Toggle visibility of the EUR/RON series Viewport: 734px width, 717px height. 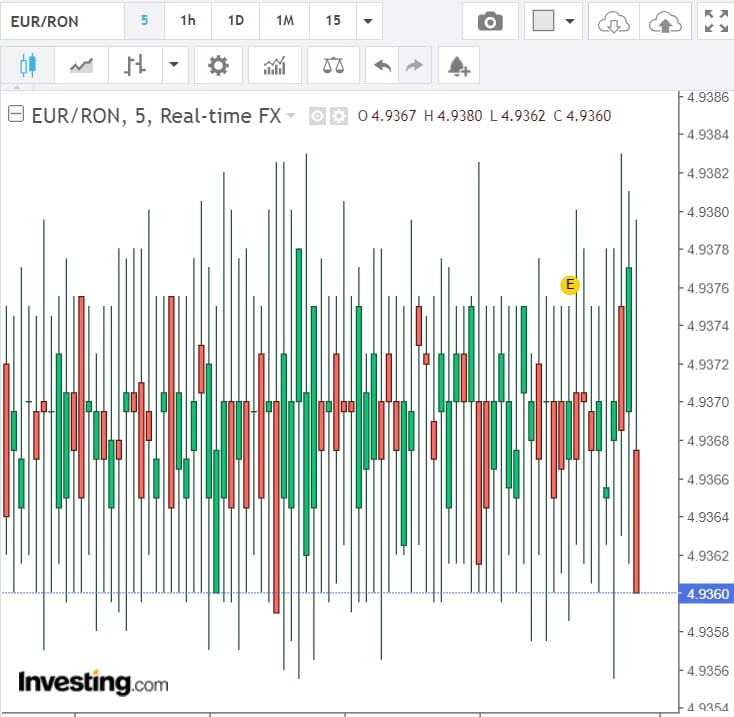[x=317, y=116]
